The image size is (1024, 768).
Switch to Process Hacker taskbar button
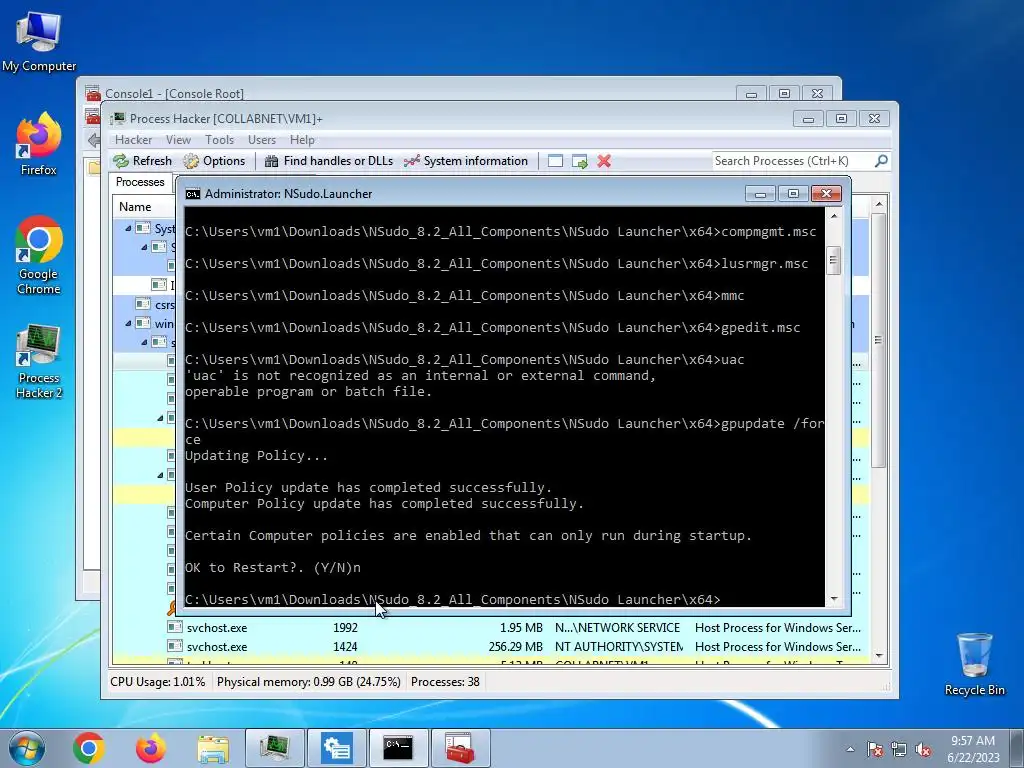[x=275, y=748]
